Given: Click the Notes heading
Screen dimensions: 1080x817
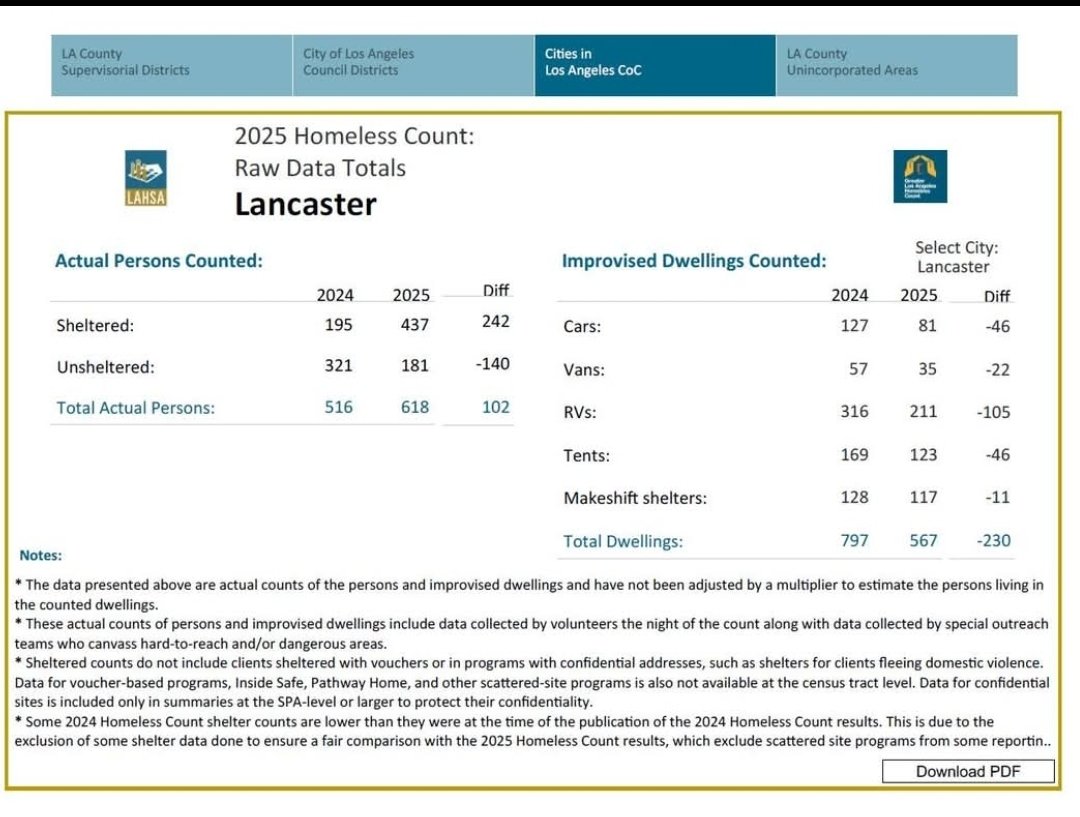Looking at the screenshot, I should tap(40, 555).
